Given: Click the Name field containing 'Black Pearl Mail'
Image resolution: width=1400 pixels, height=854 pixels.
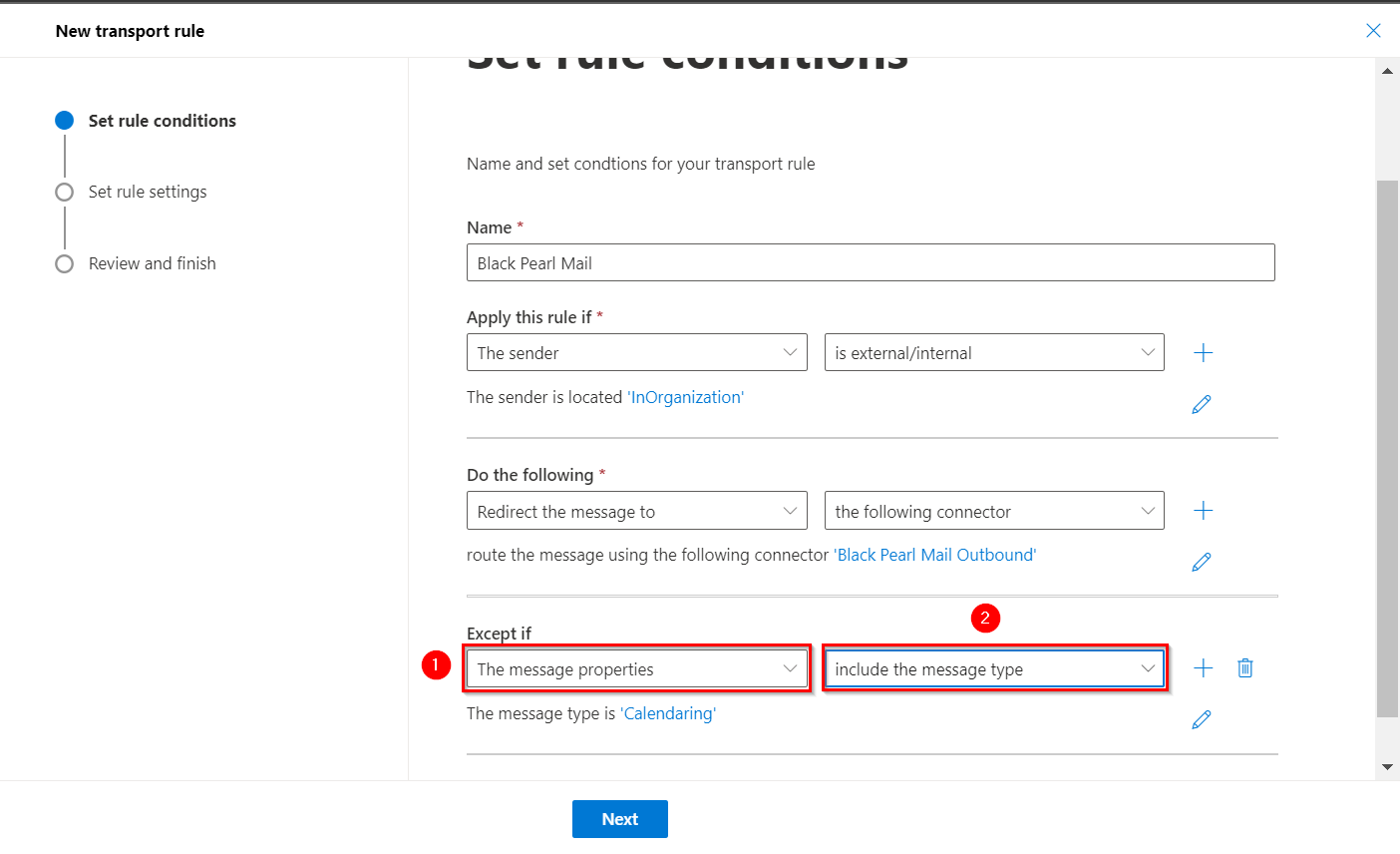Looking at the screenshot, I should [x=870, y=263].
